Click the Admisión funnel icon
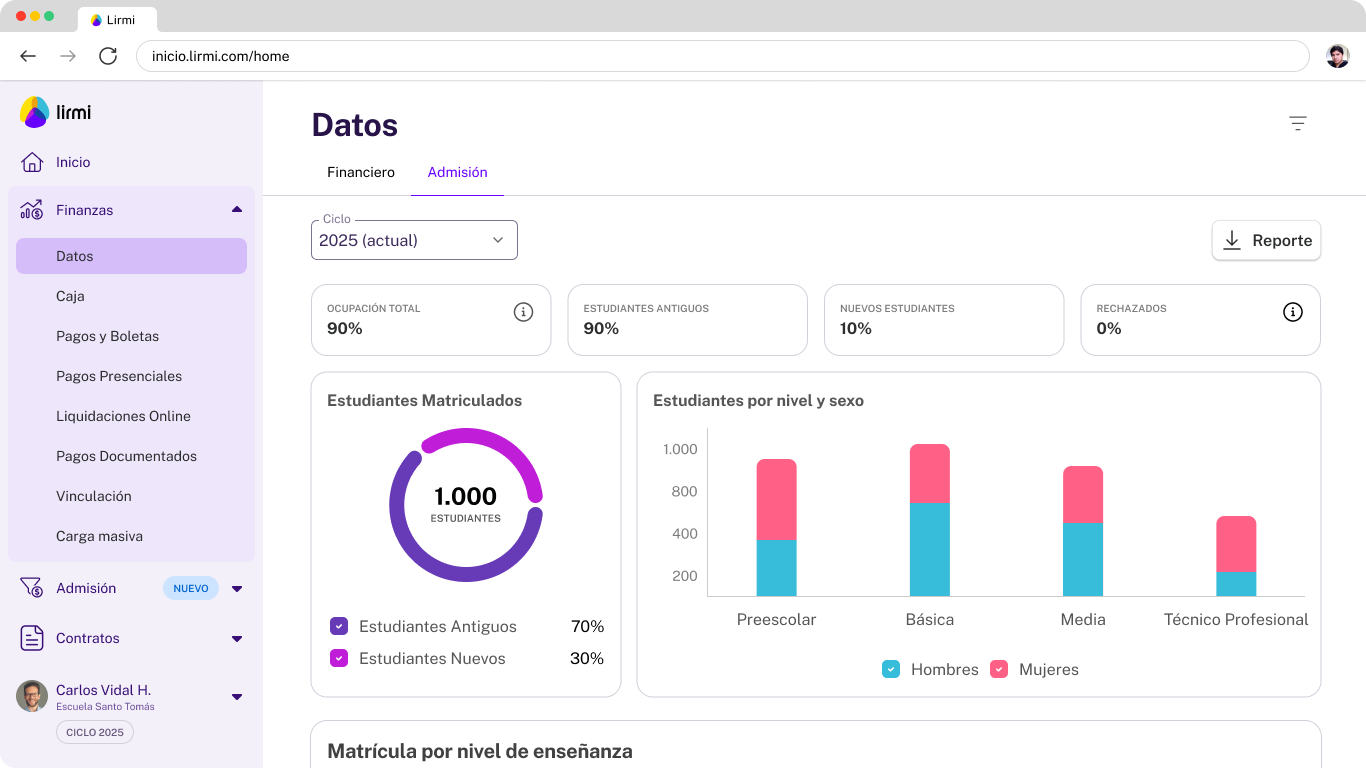Viewport: 1366px width, 768px height. pos(32,588)
